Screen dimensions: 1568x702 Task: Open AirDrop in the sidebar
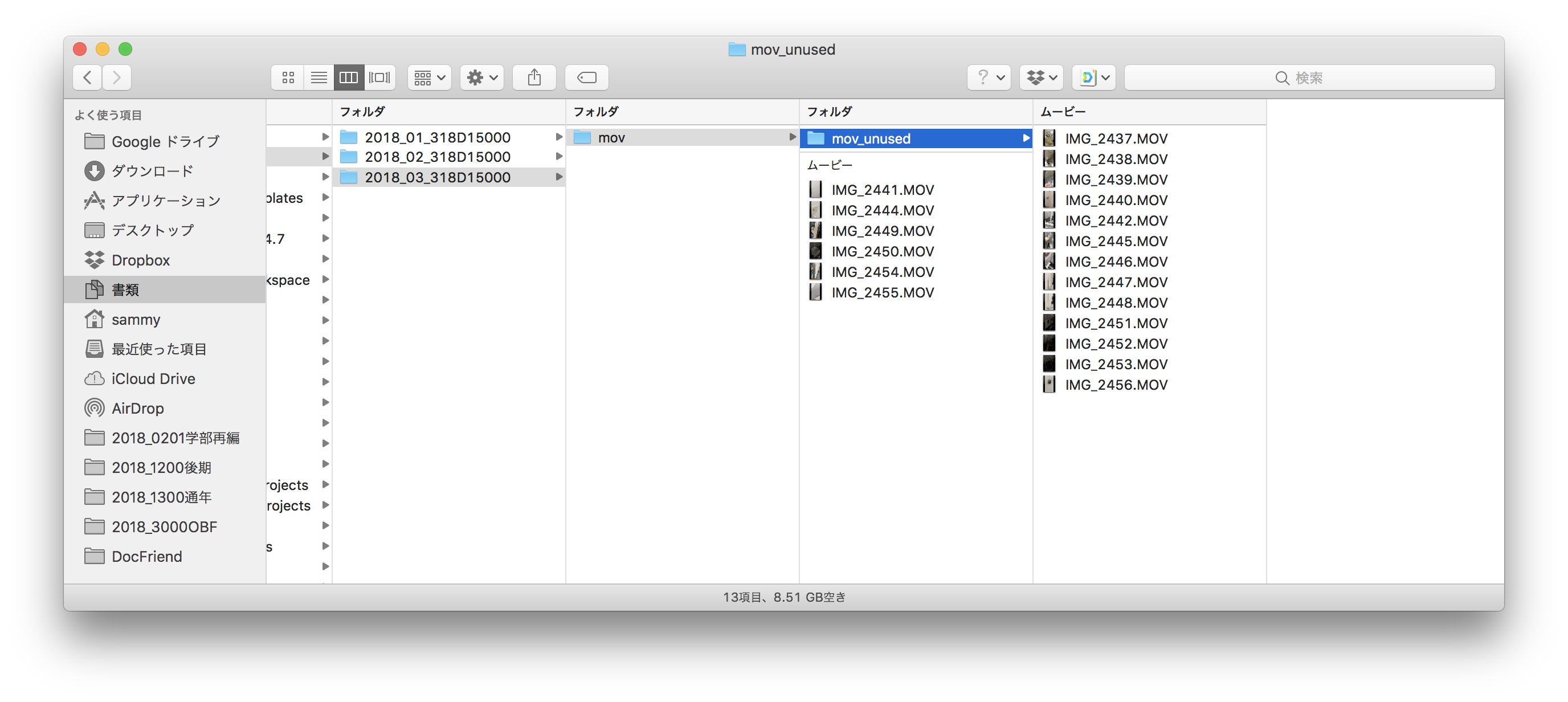(165, 409)
